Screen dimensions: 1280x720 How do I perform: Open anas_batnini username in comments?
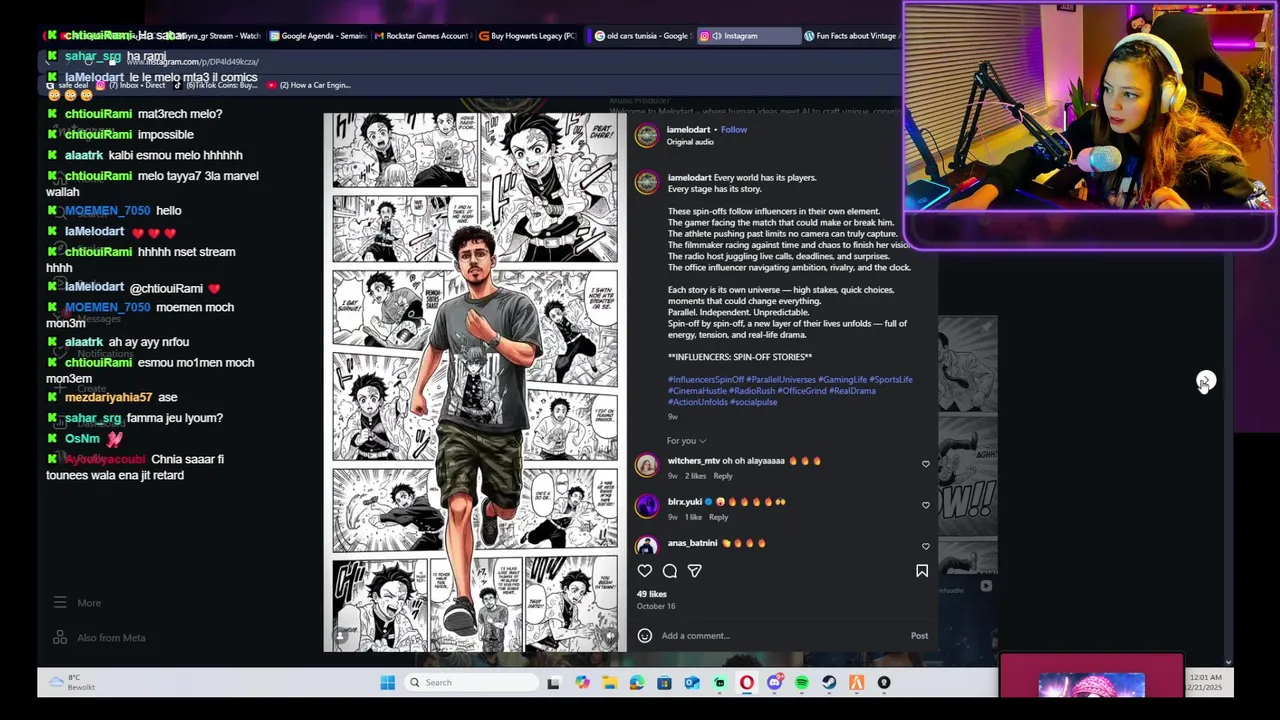pos(692,543)
